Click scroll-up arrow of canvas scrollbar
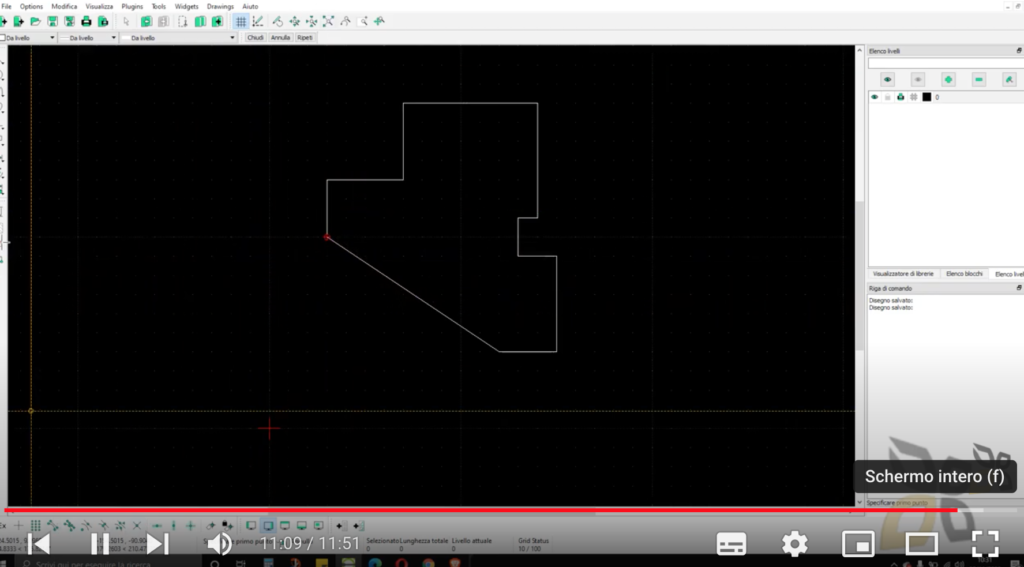 tap(859, 50)
